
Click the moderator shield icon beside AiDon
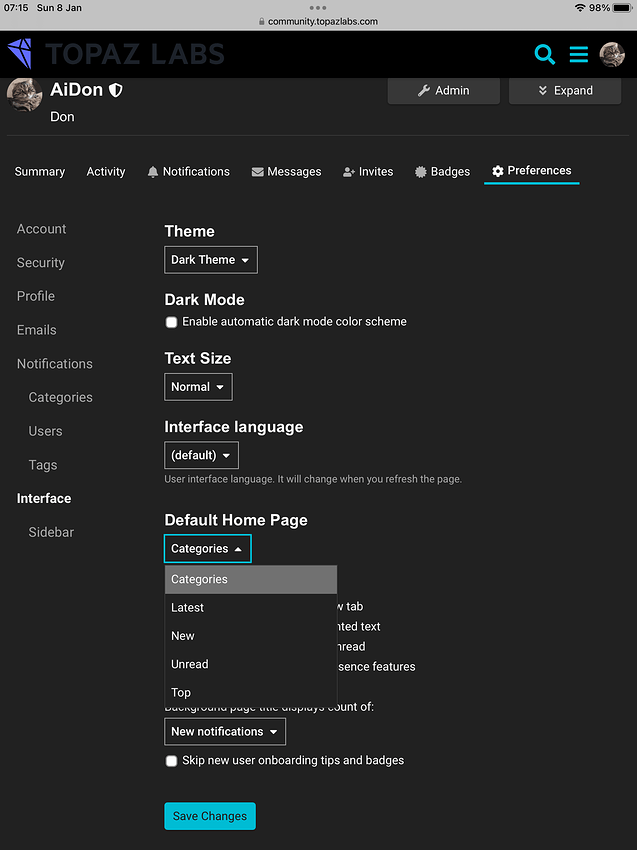tap(116, 90)
